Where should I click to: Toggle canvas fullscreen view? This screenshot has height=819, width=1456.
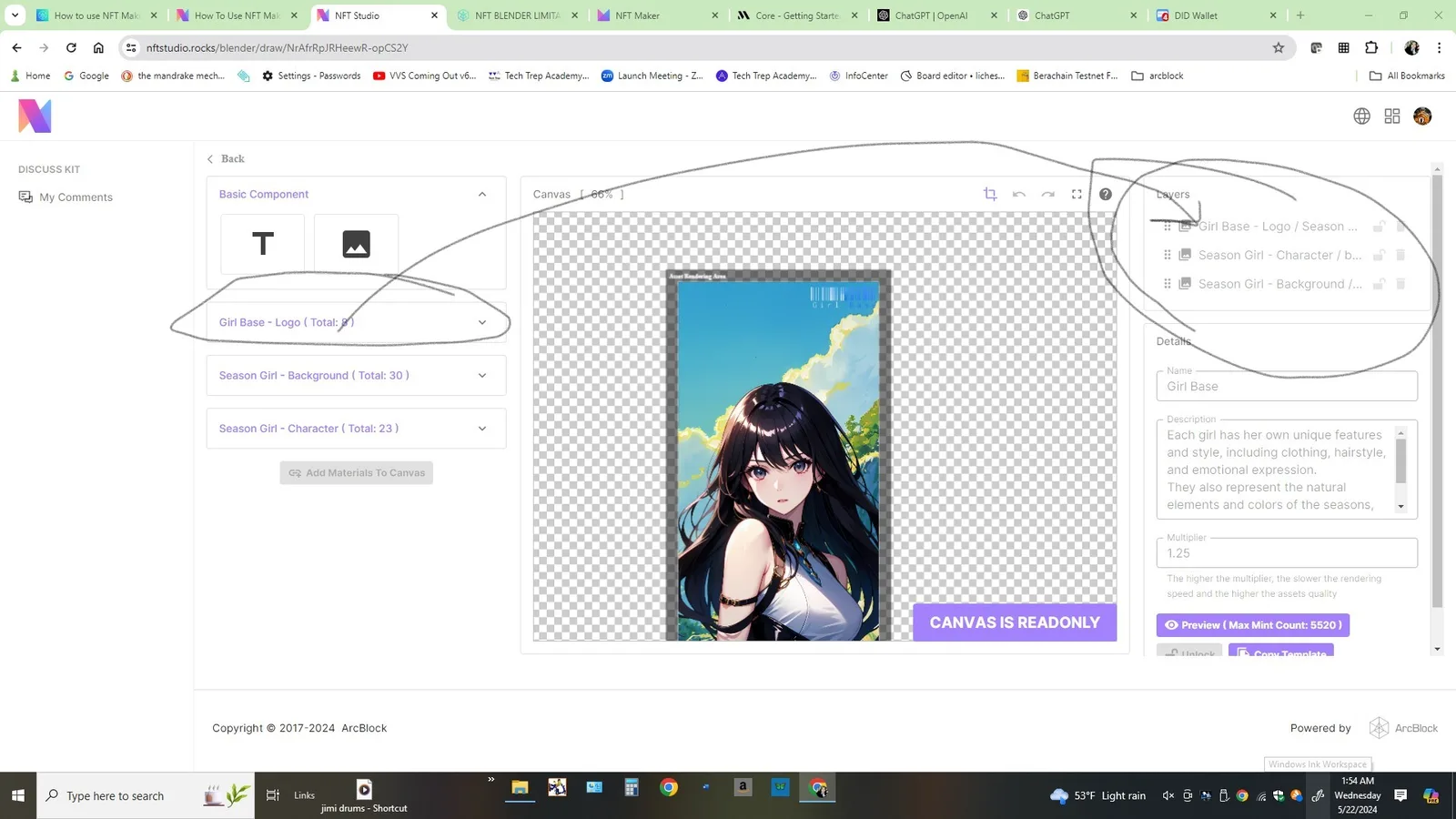point(1077,194)
